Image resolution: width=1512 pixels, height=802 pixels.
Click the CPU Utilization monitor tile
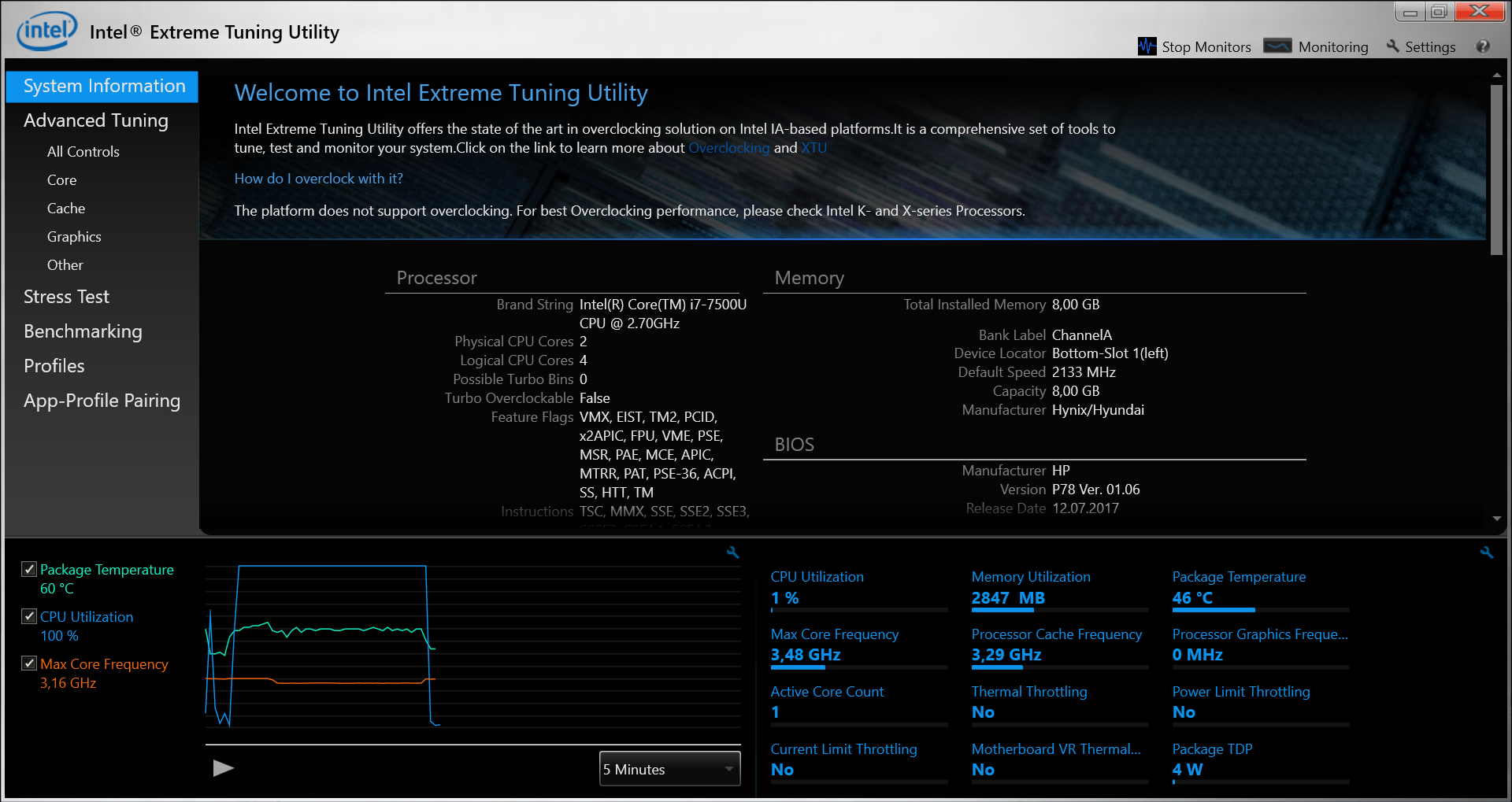[x=859, y=590]
